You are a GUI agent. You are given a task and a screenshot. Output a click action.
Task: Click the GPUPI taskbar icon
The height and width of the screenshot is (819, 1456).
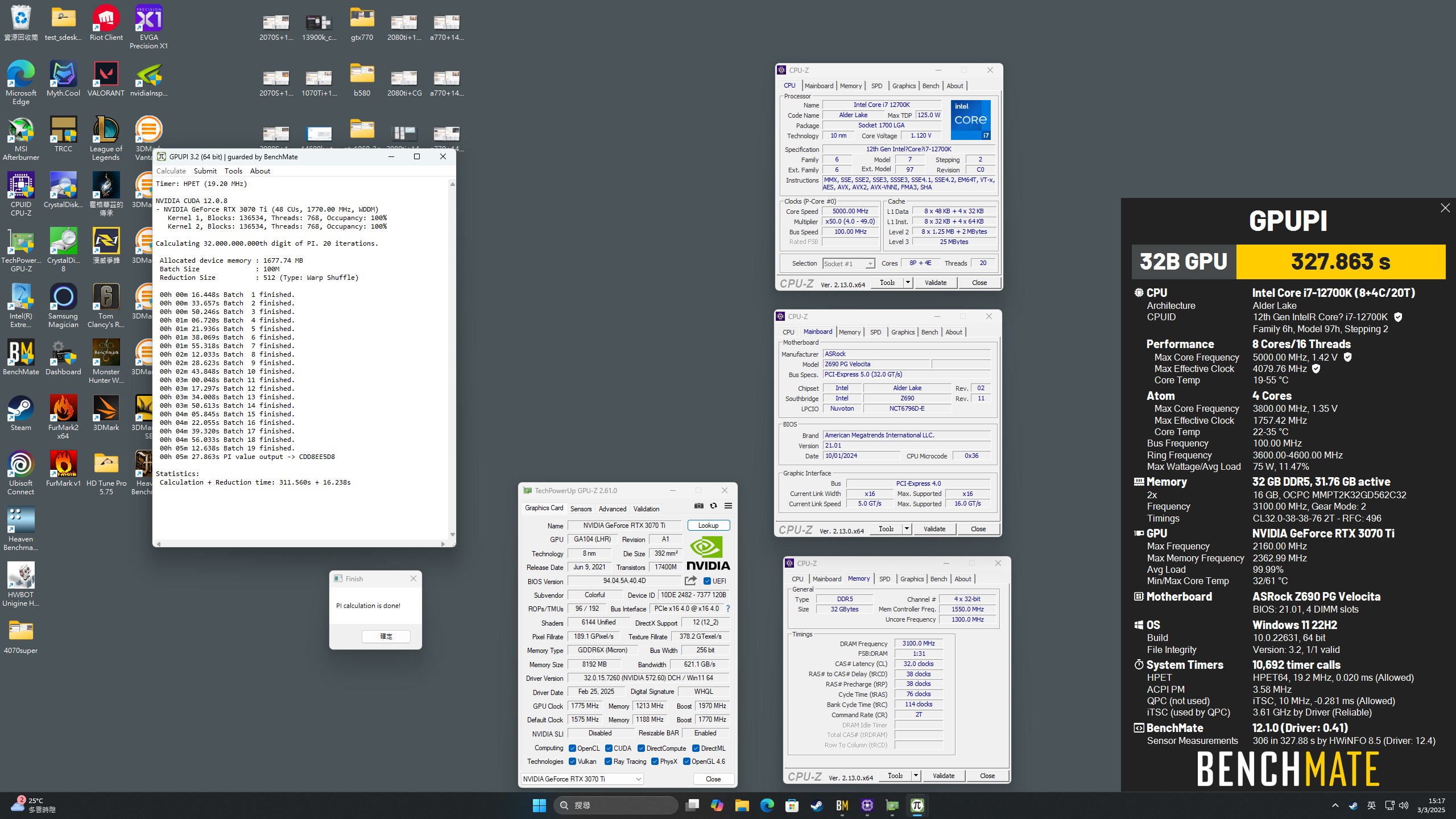coord(917,805)
